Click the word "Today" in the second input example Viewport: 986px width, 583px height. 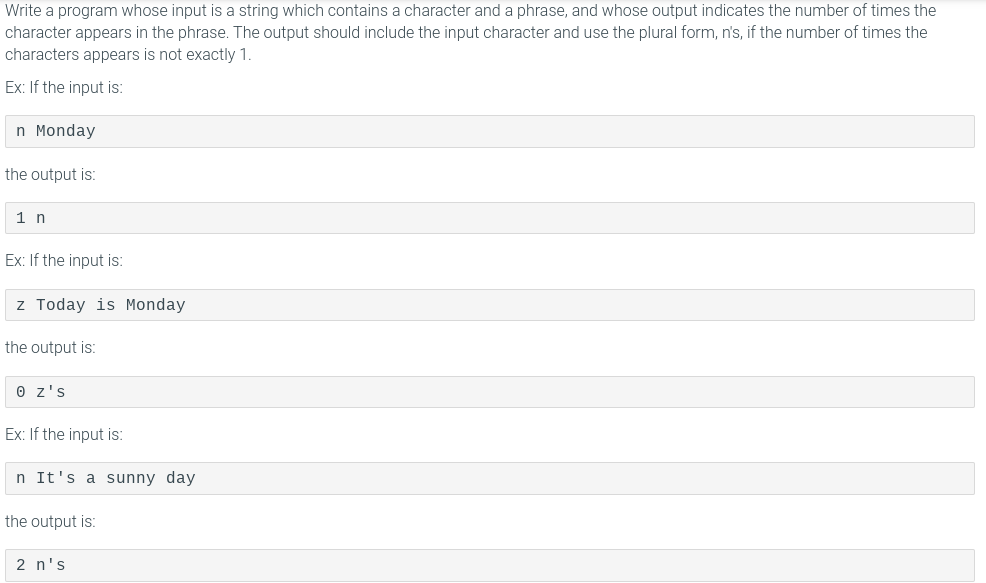pyautogui.click(x=60, y=305)
